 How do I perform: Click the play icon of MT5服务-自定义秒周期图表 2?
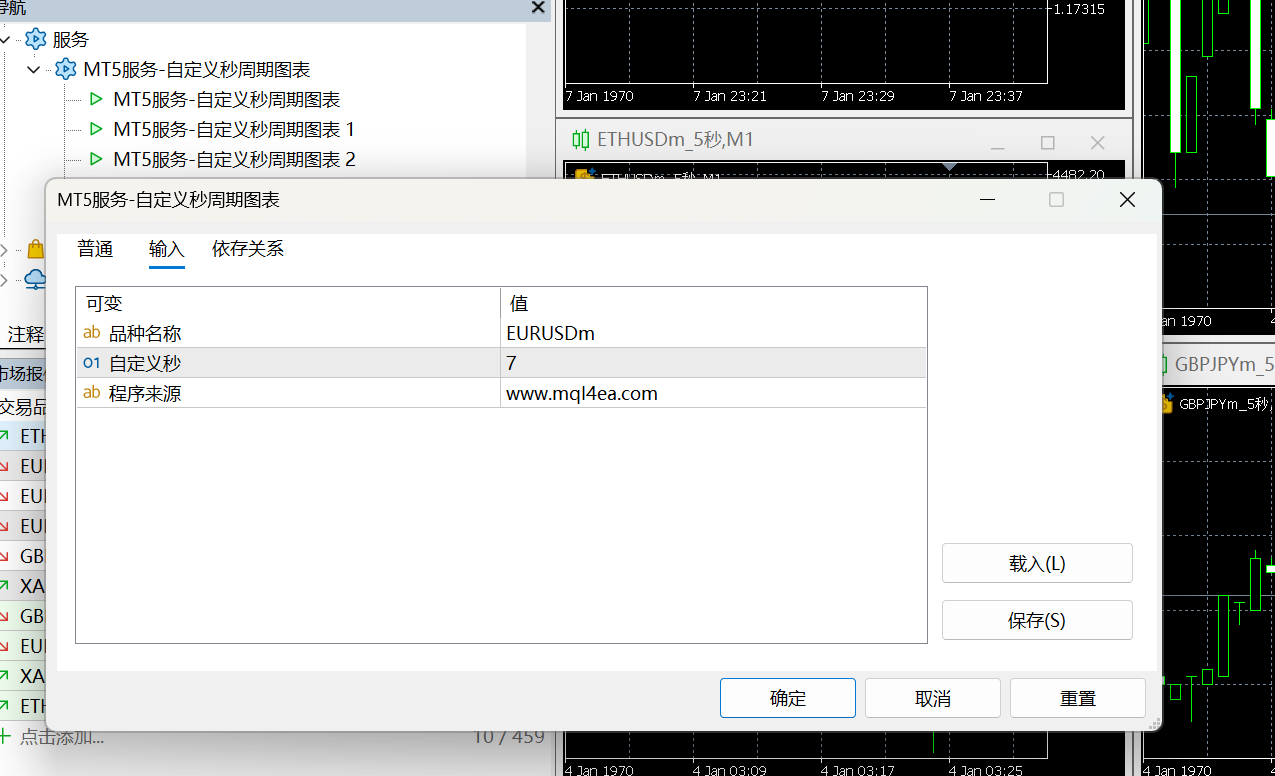click(x=96, y=160)
